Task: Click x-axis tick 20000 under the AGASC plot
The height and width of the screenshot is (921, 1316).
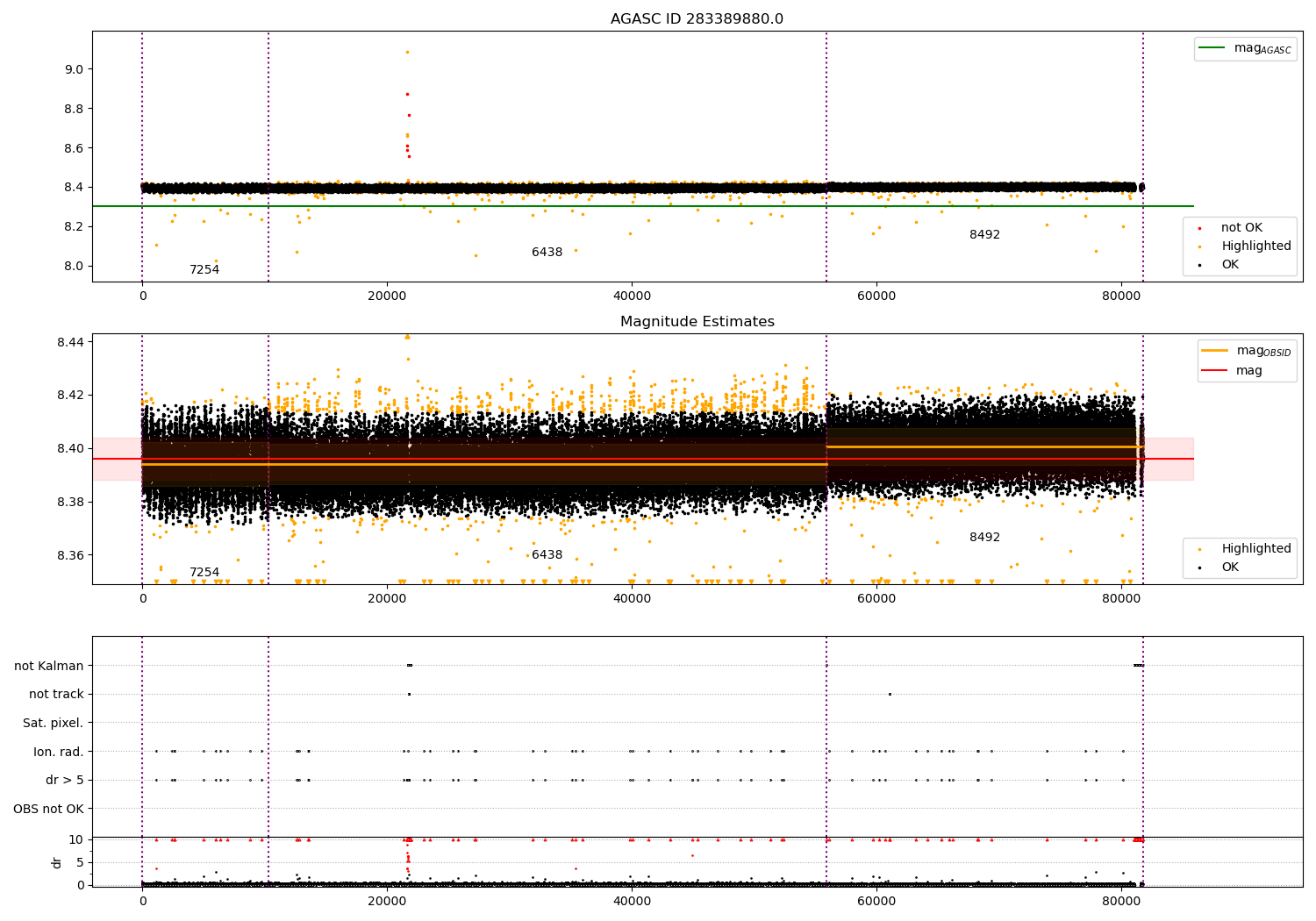Action: 387,296
